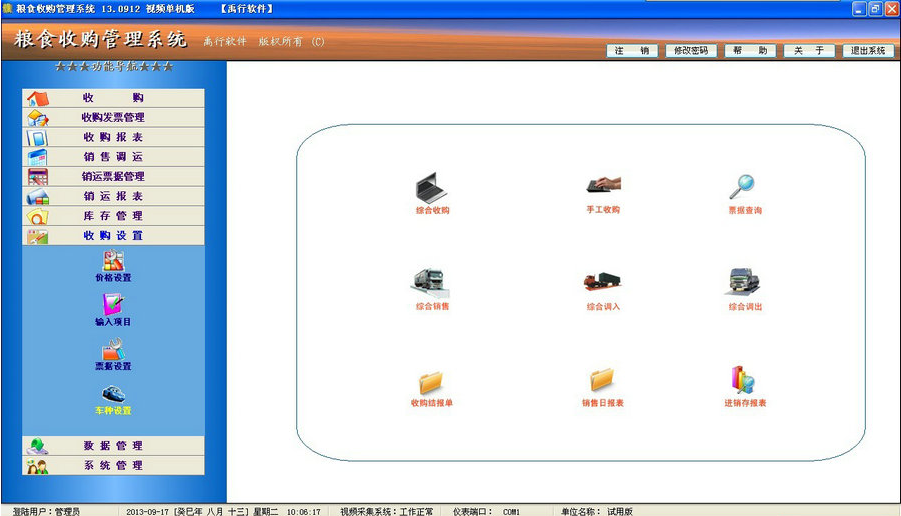Click the people icon beside 系统管理
The image size is (901, 516).
tap(38, 466)
